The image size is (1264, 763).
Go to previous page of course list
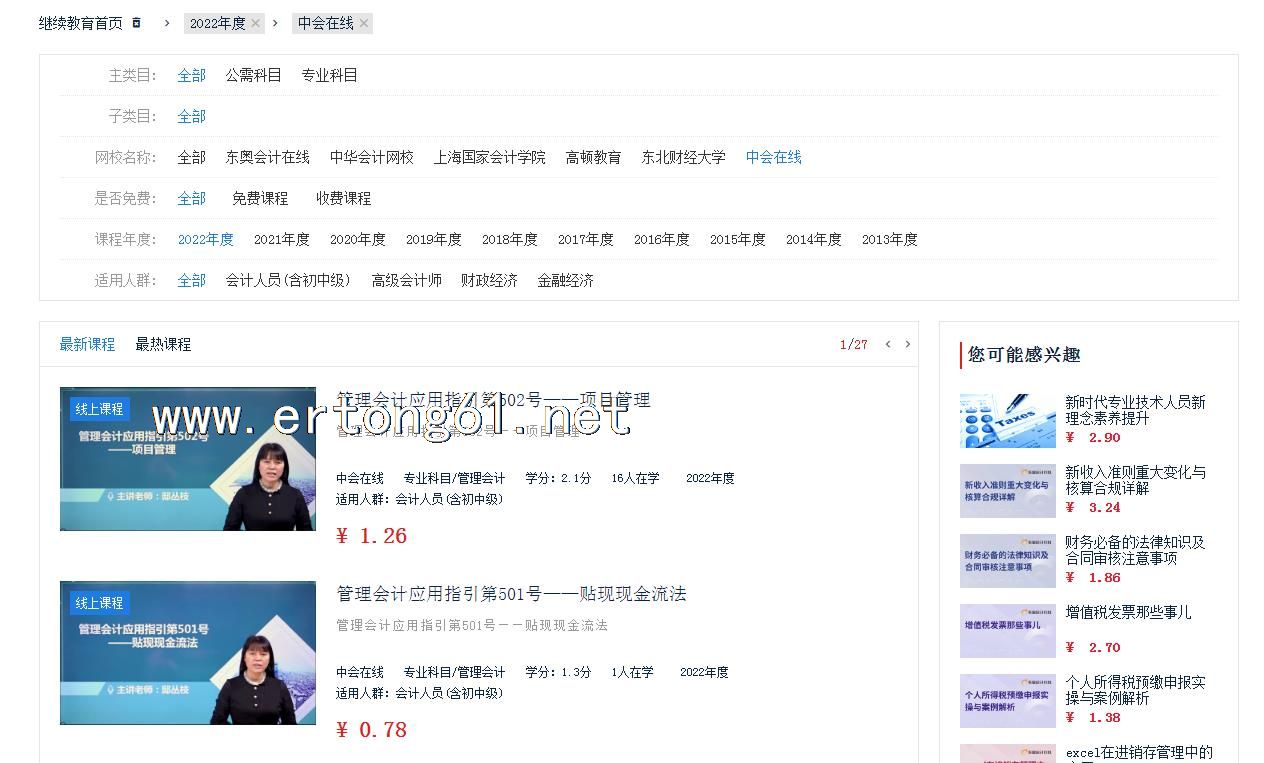887,344
